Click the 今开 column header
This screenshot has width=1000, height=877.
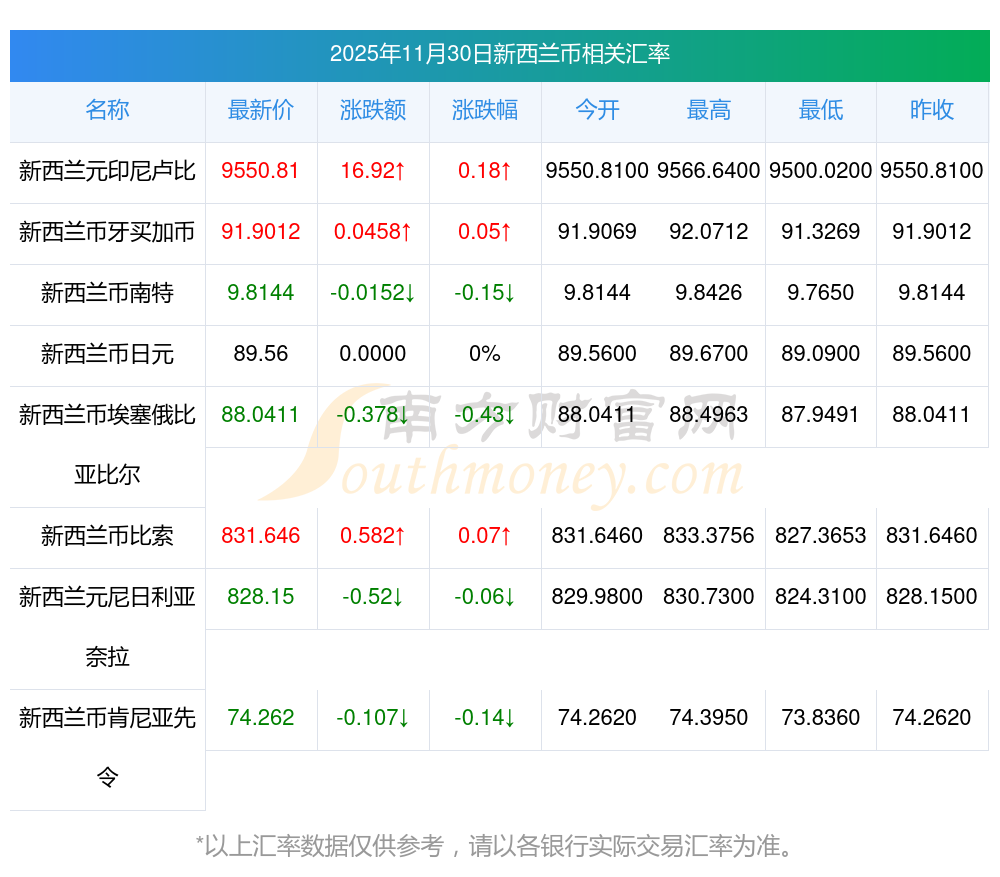click(x=597, y=110)
